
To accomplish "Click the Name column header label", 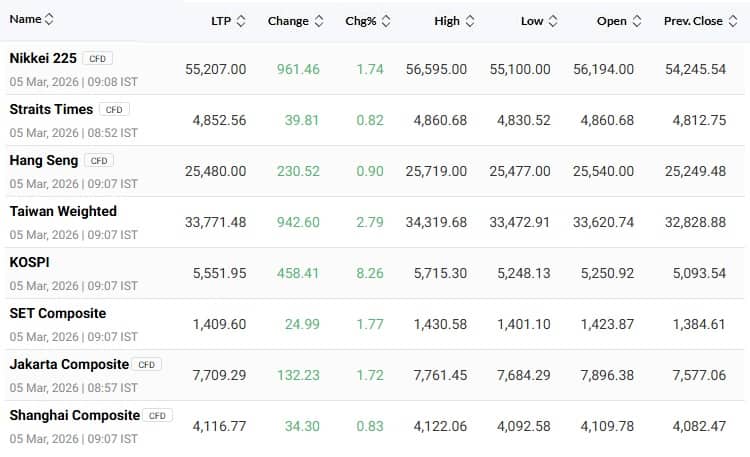I will [25, 19].
